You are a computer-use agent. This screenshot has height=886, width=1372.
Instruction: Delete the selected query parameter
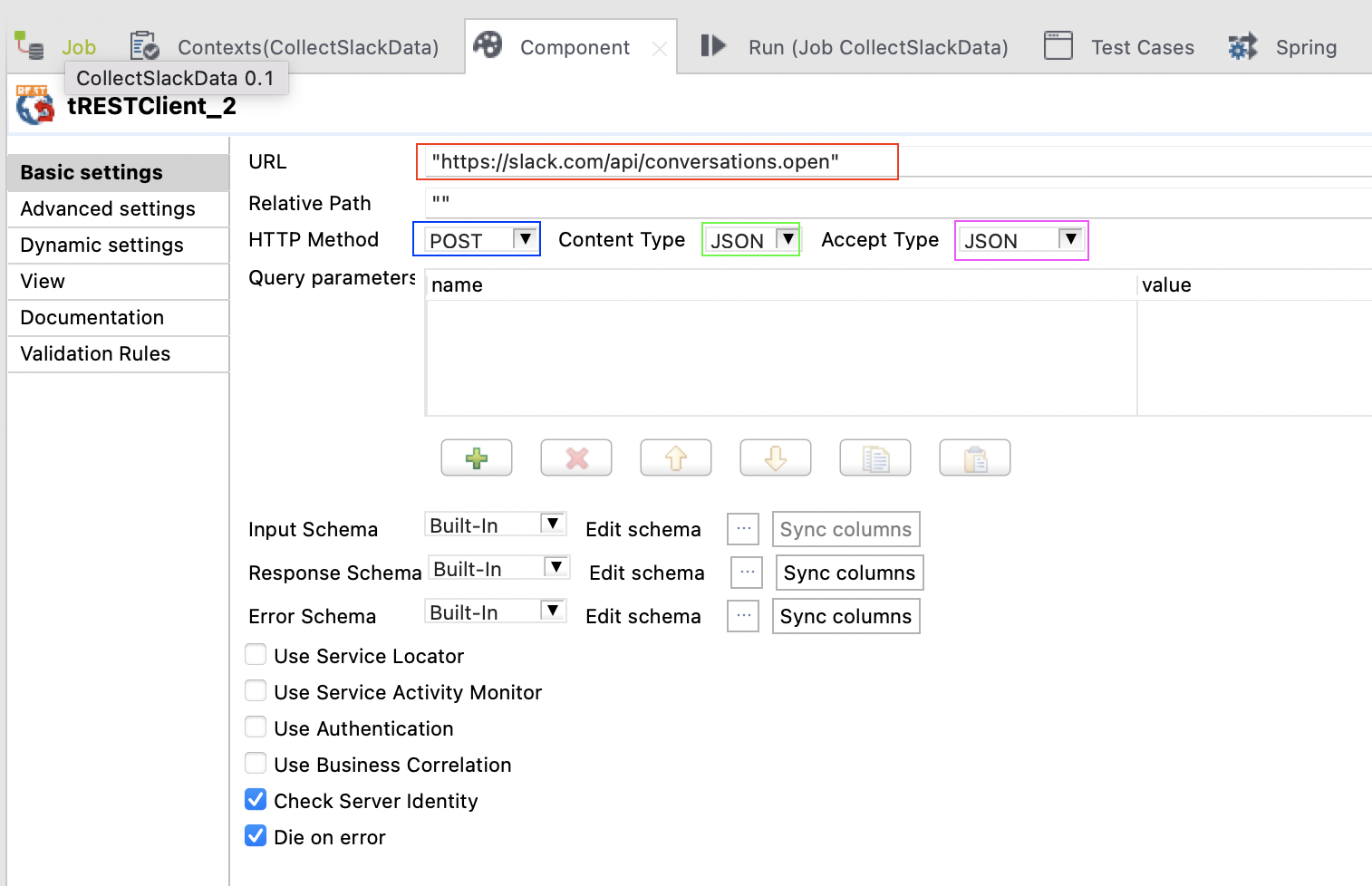coord(575,457)
